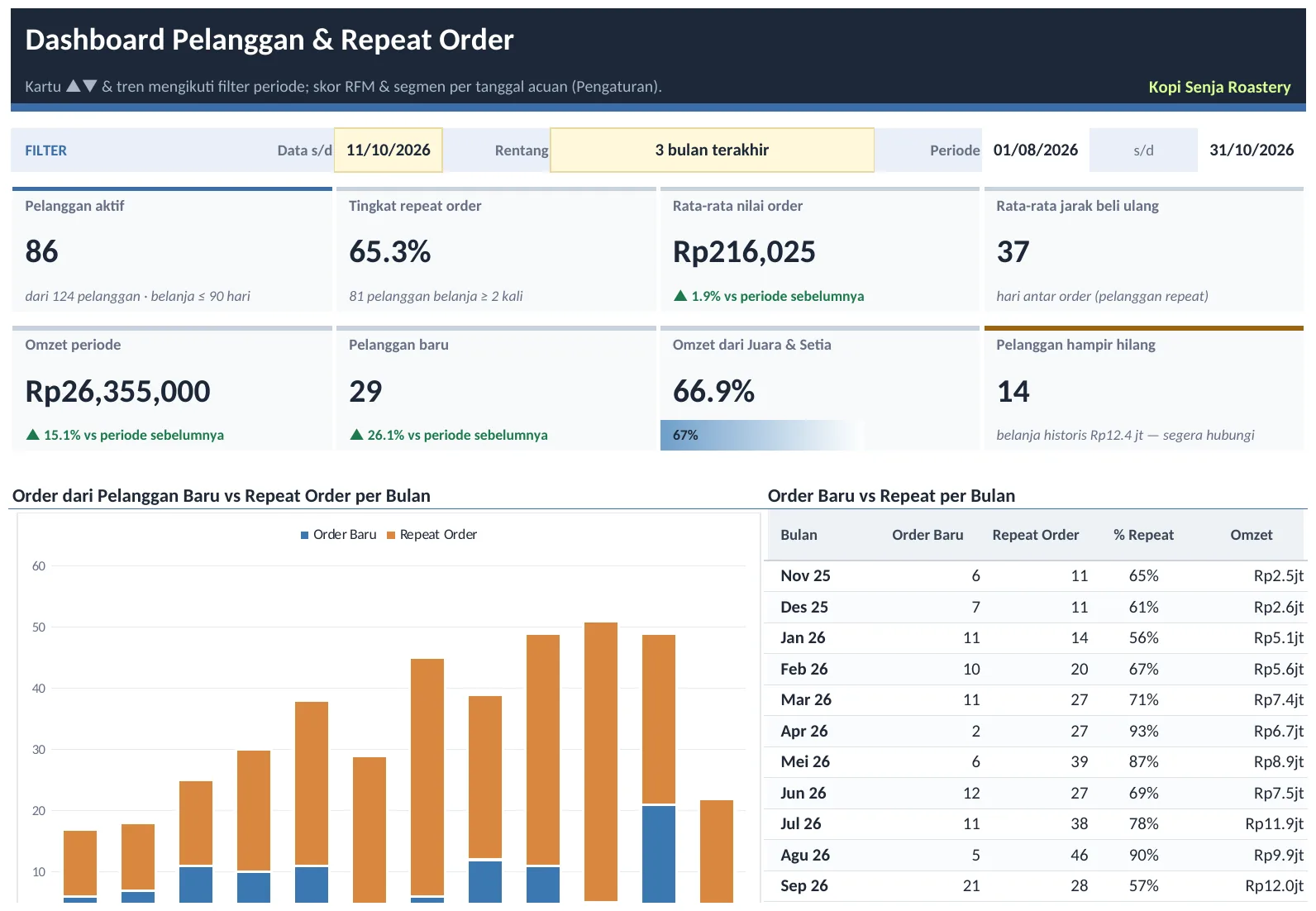1316x911 pixels.
Task: Click the Repeat Order legend label in the chart
Action: 438,535
